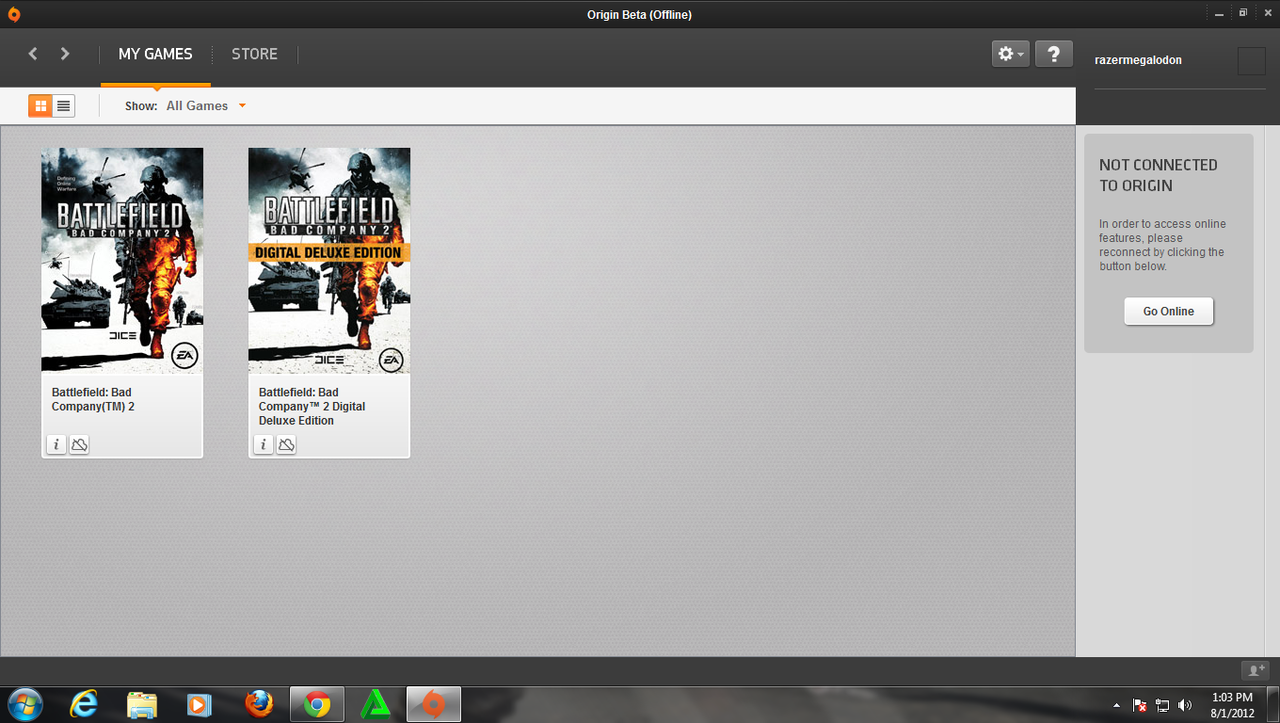This screenshot has width=1280, height=723.
Task: Open Windows Explorer from the taskbar
Action: 142,705
